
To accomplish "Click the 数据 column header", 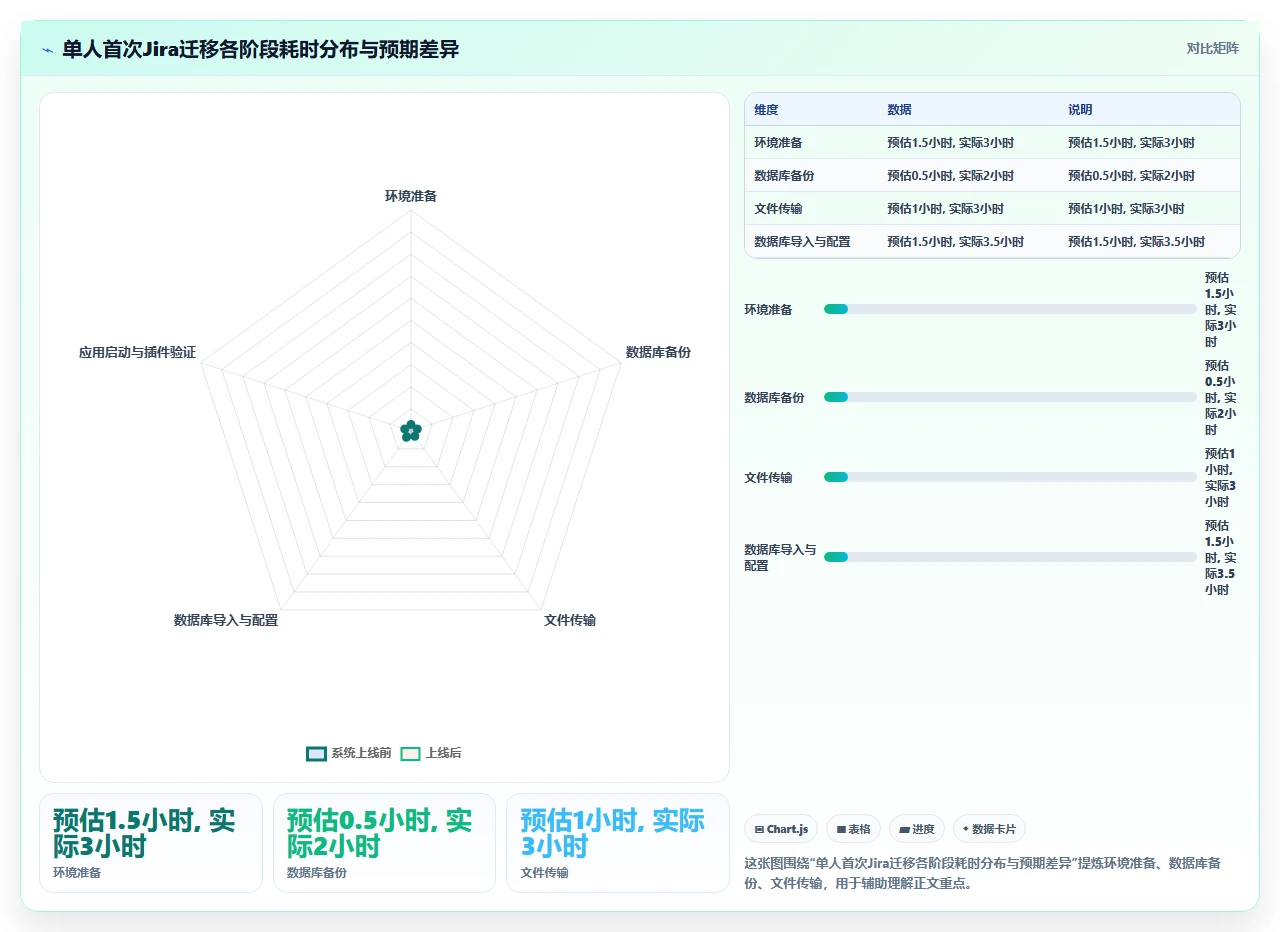I will 899,110.
